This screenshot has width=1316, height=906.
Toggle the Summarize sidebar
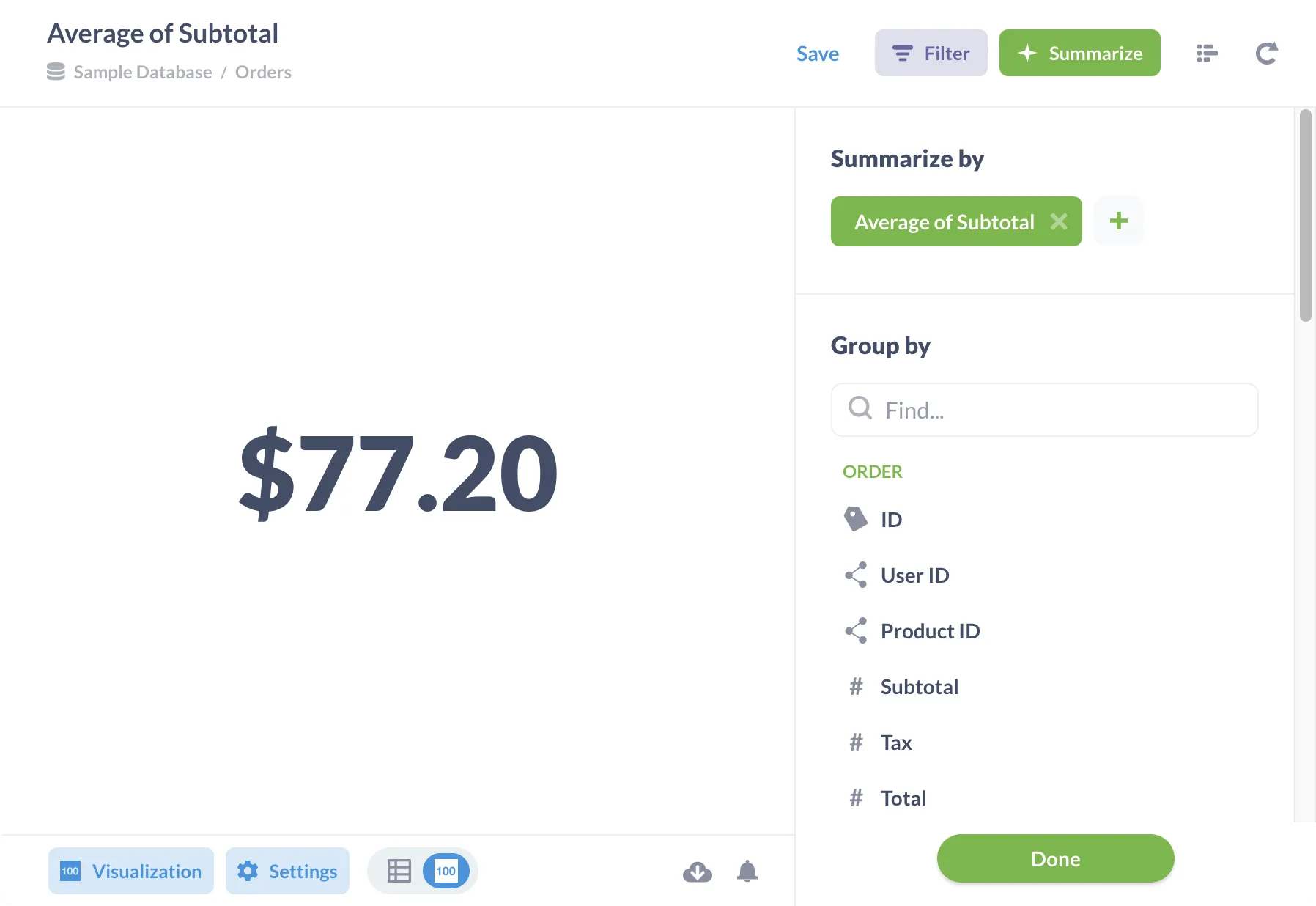pos(1079,54)
